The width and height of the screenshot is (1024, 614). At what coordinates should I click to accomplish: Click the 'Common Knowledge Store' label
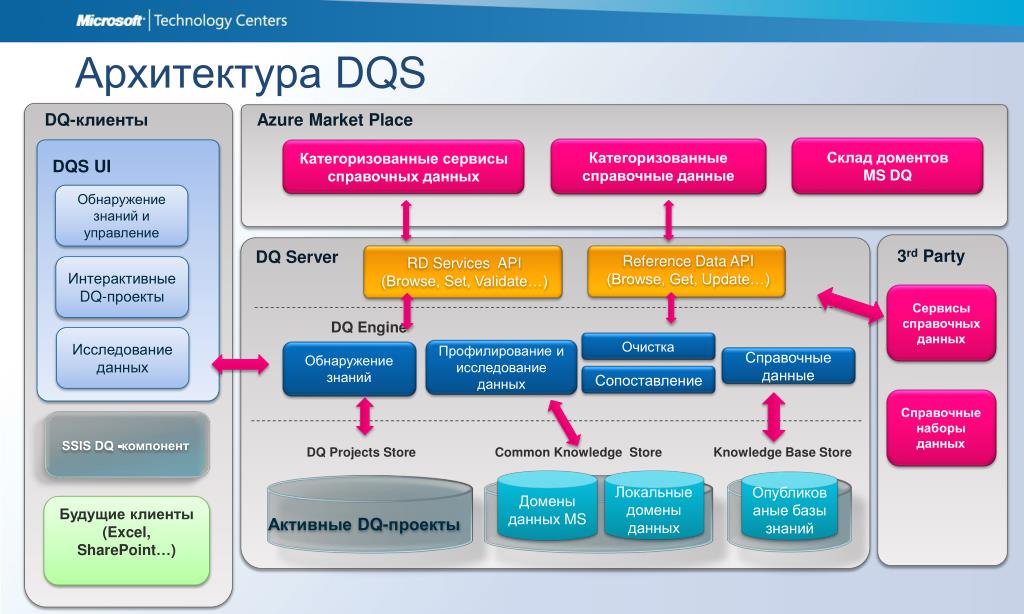tap(578, 452)
